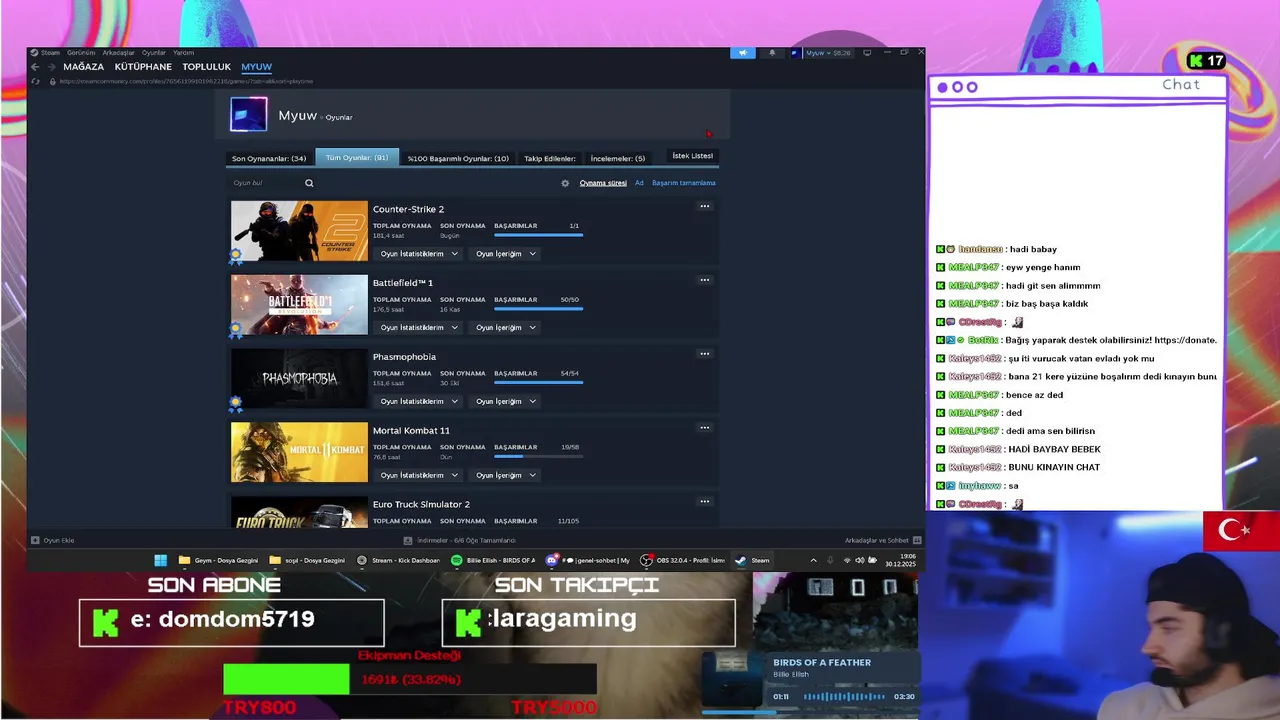The height and width of the screenshot is (720, 1280).
Task: Open Arkadaşlar ve Sohbet icon
Action: coord(917,540)
